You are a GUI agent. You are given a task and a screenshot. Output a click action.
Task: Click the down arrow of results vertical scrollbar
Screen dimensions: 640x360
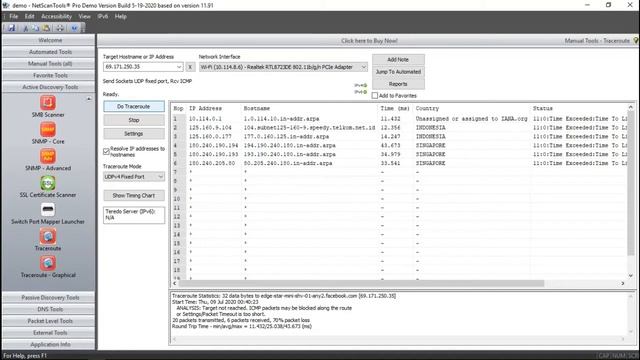click(631, 276)
